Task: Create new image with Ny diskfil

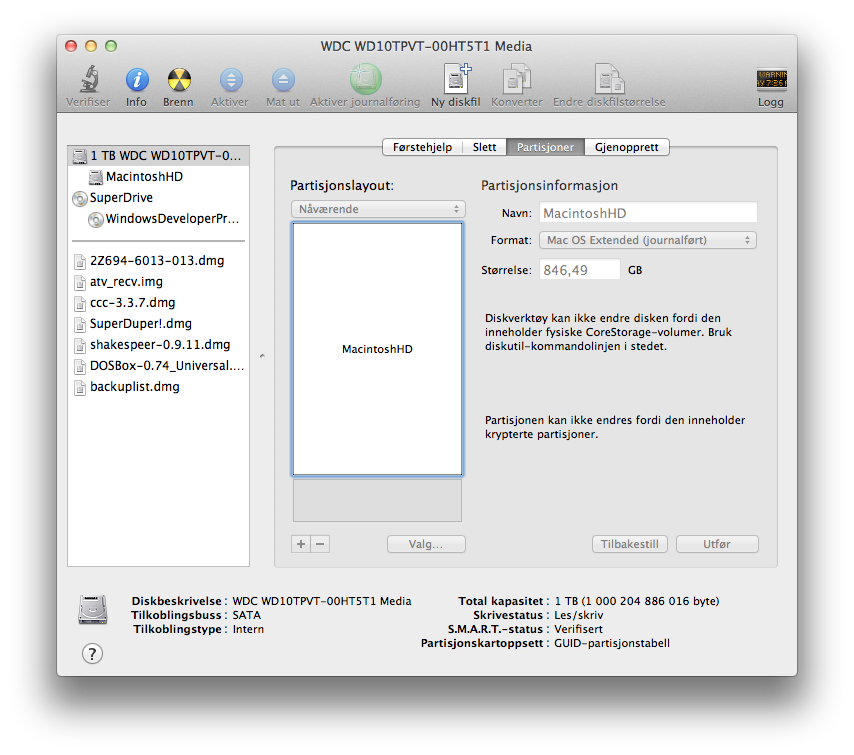Action: coord(456,79)
